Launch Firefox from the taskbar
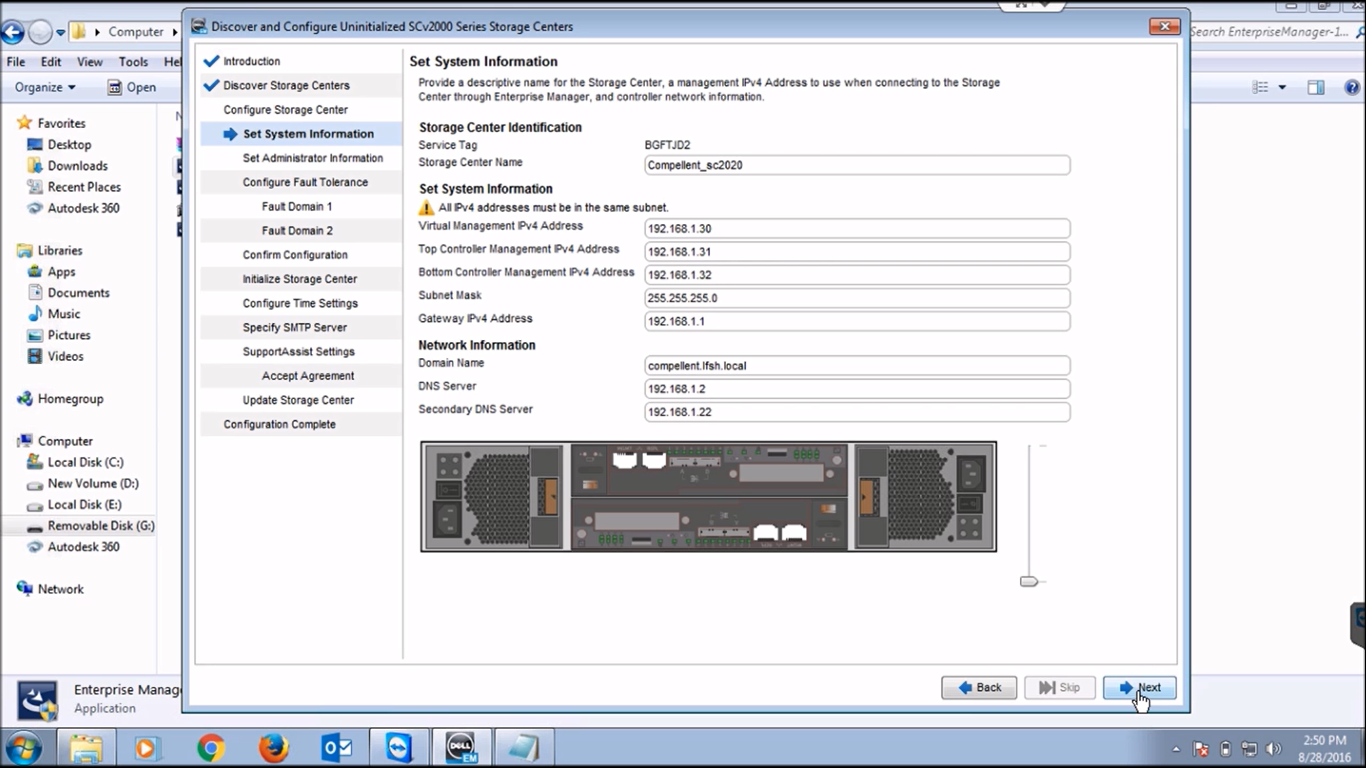This screenshot has width=1366, height=768. [x=271, y=747]
